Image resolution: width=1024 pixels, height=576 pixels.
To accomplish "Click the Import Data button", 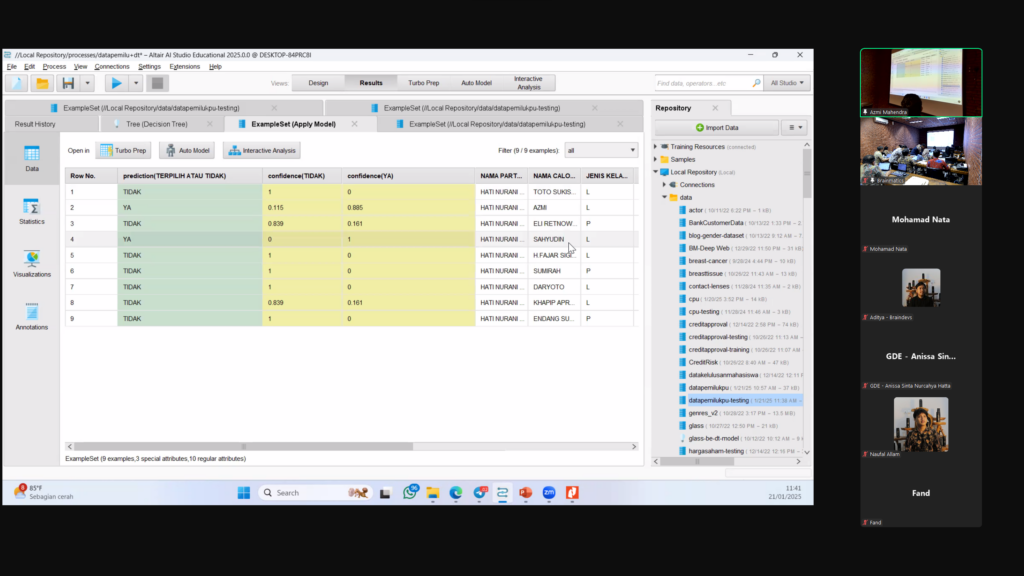I will tap(716, 128).
